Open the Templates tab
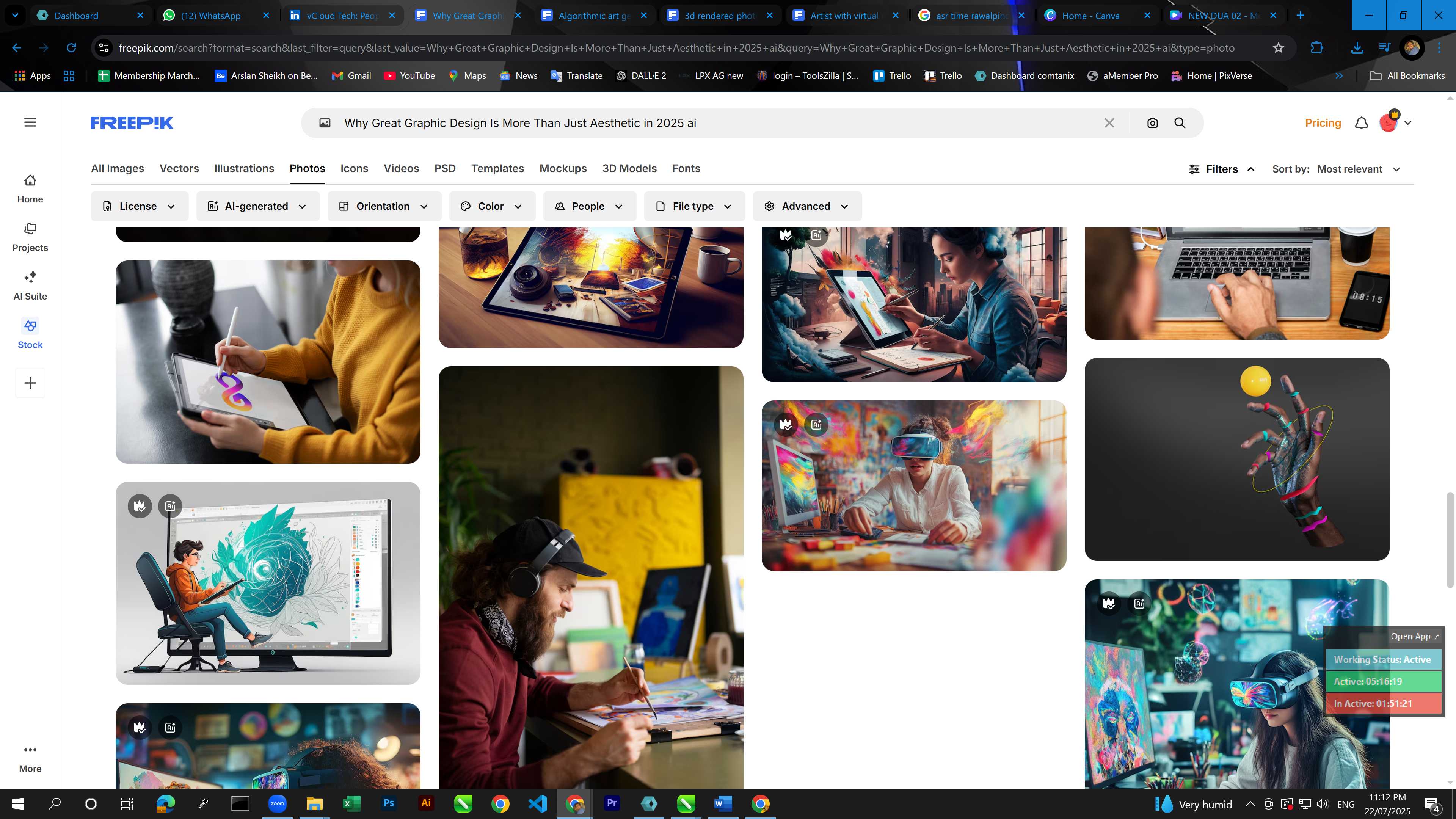1456x819 pixels. 497,168
